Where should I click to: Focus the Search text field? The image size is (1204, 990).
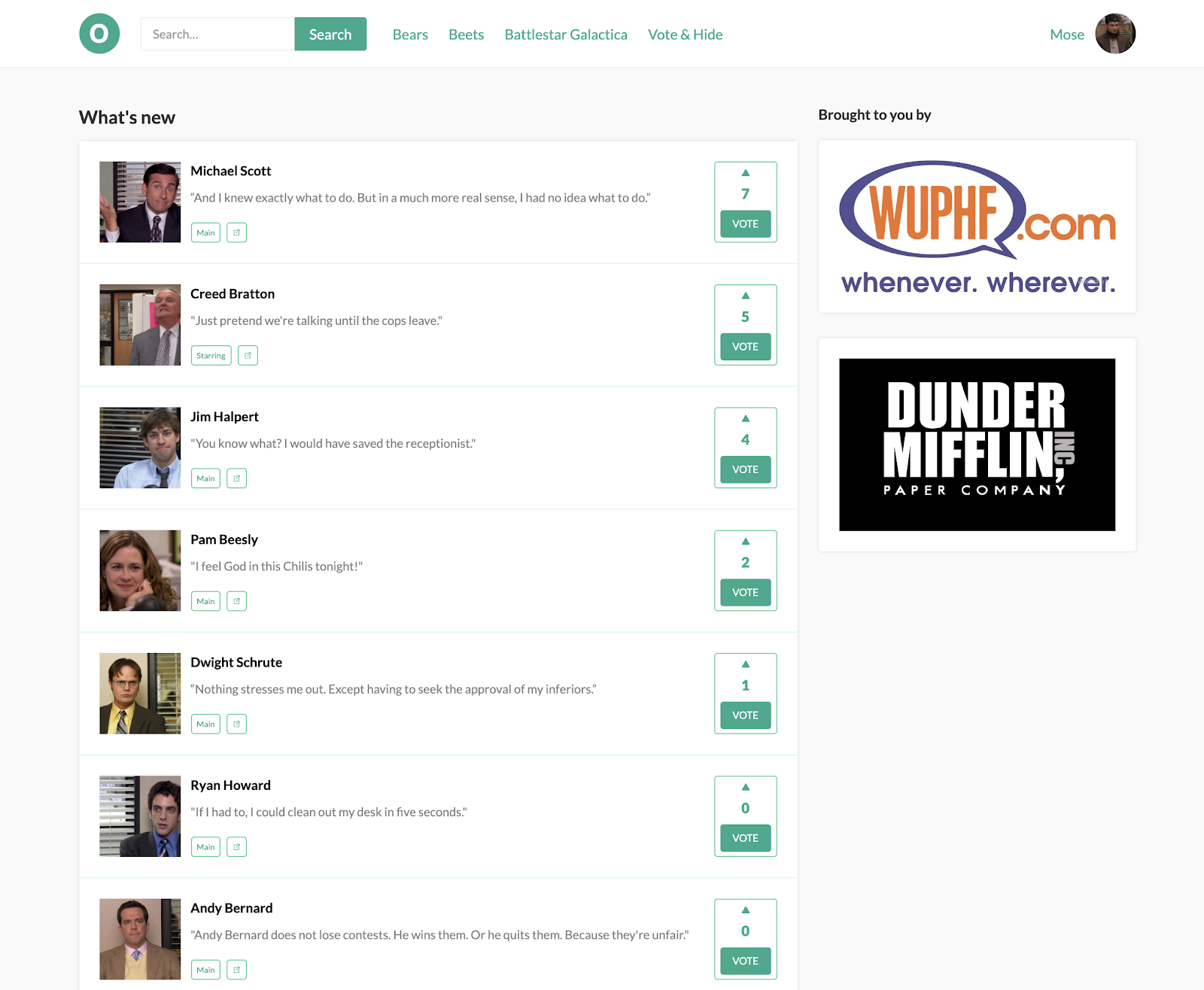point(217,34)
